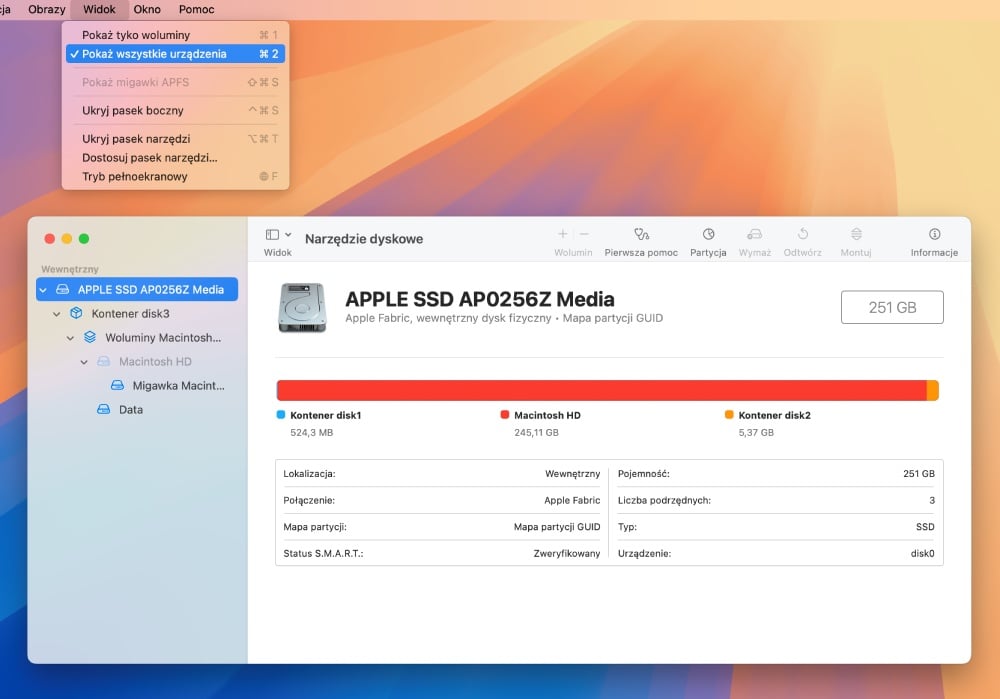Click the green full-screen window button

coord(84,239)
